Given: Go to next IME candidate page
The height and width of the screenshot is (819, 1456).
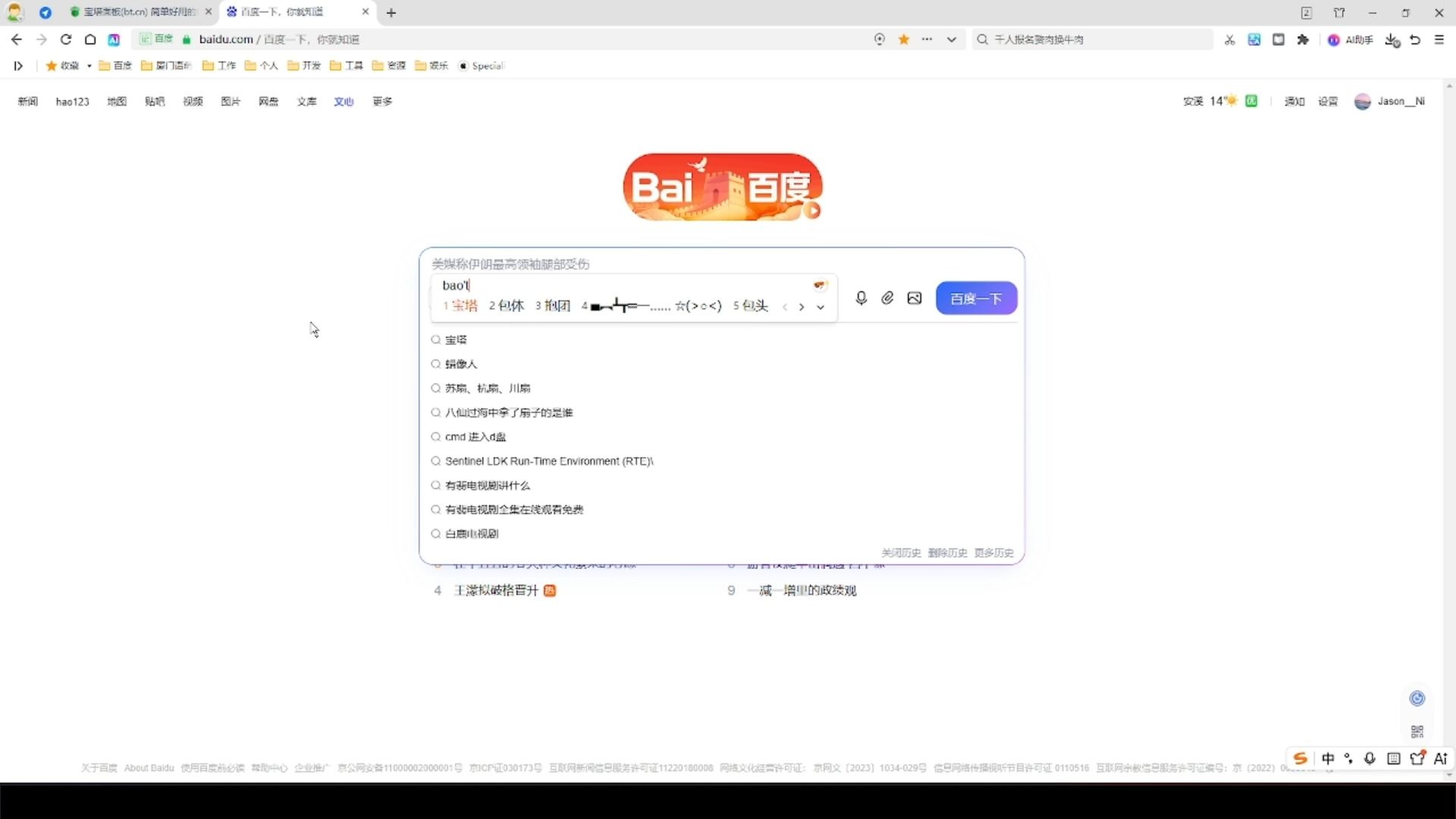Looking at the screenshot, I should [802, 307].
